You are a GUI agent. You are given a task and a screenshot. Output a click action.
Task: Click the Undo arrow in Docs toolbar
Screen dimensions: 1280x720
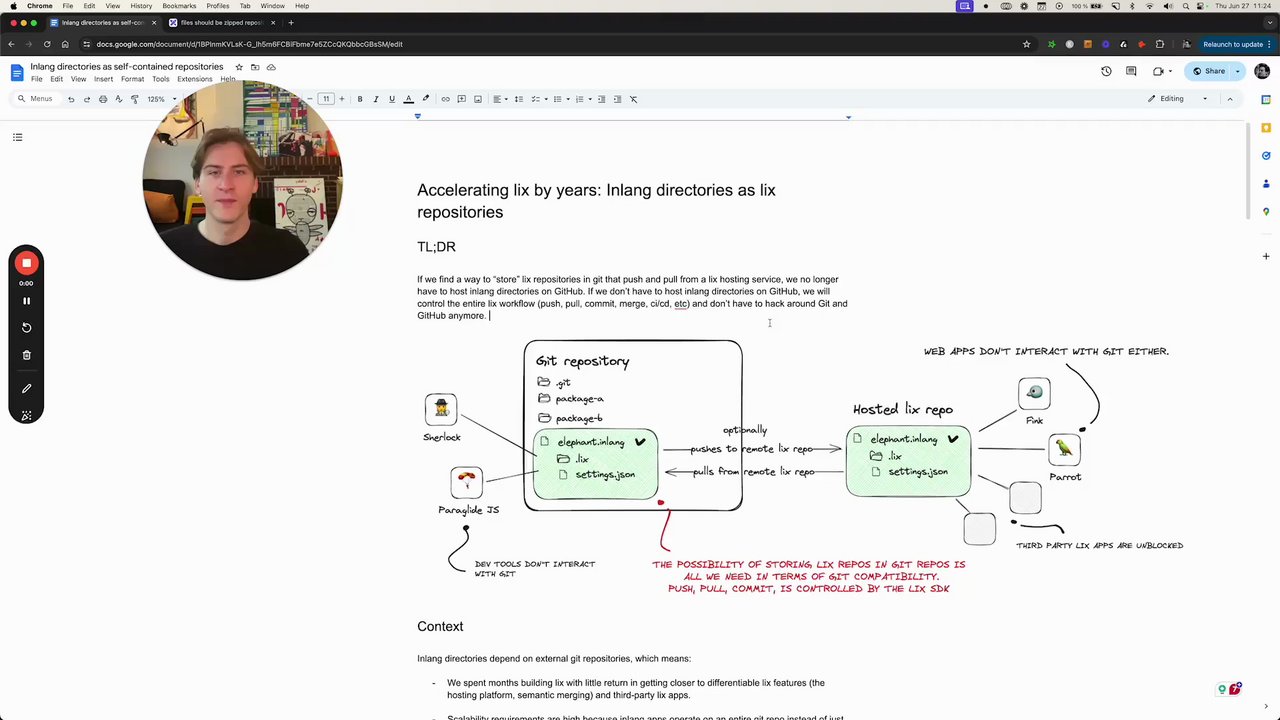(x=71, y=99)
